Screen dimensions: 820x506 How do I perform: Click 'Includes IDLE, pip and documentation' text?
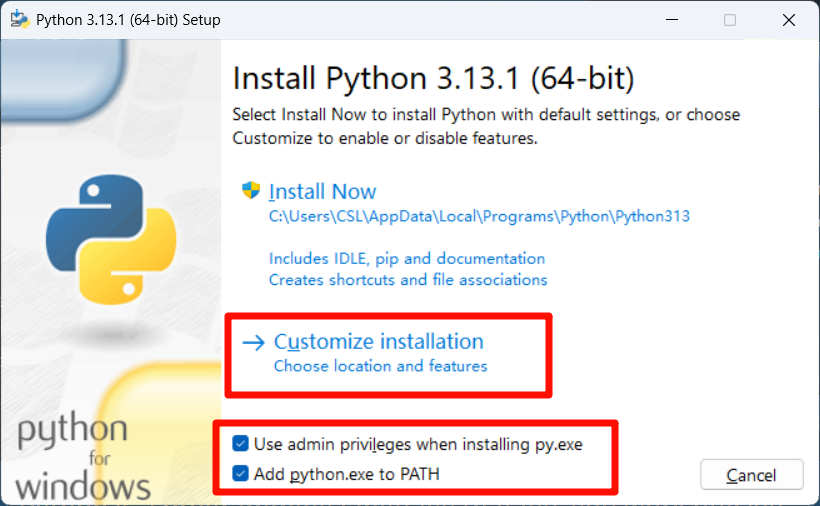pyautogui.click(x=407, y=259)
